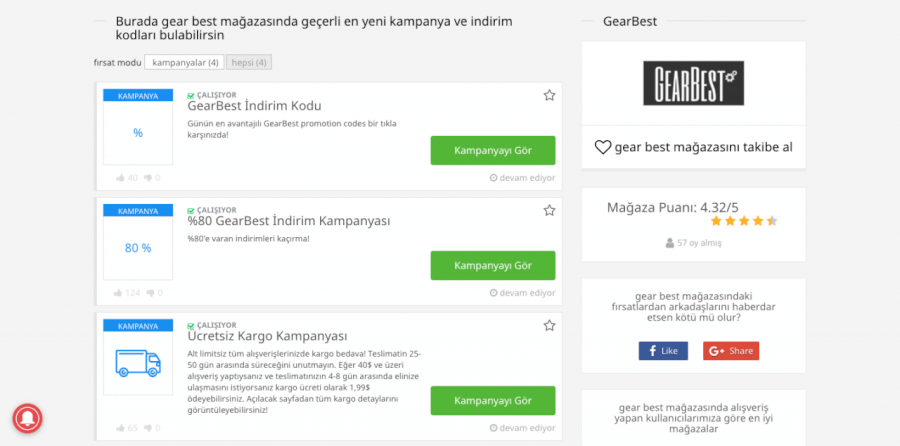
Task: Click the delivery truck icon
Action: coord(138,363)
